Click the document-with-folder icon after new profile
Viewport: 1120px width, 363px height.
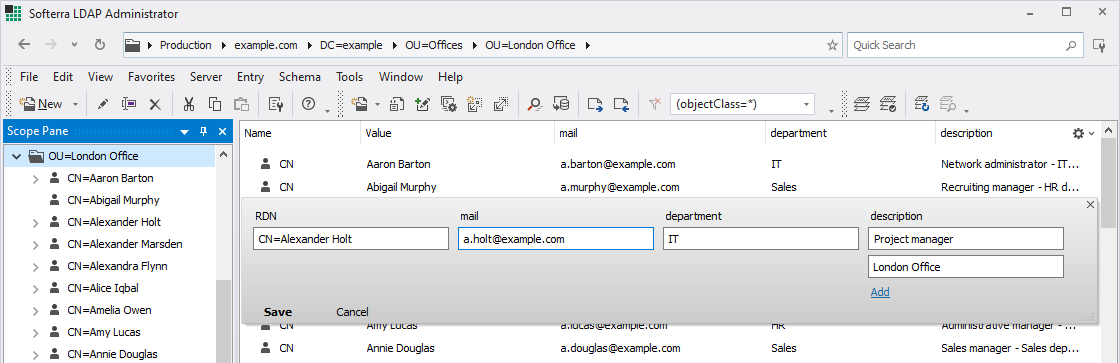click(x=397, y=104)
